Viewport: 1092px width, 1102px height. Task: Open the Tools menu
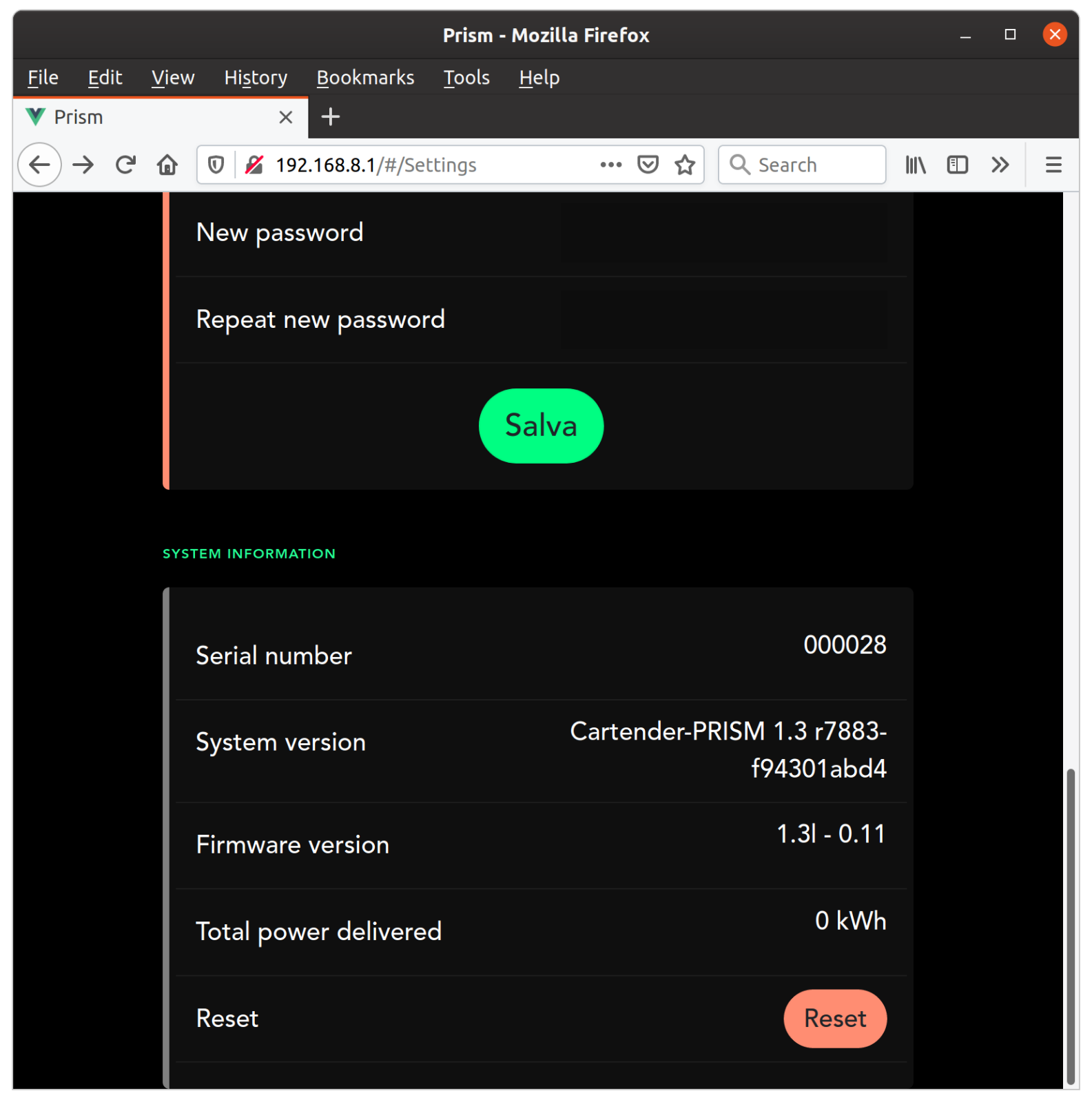(x=466, y=77)
